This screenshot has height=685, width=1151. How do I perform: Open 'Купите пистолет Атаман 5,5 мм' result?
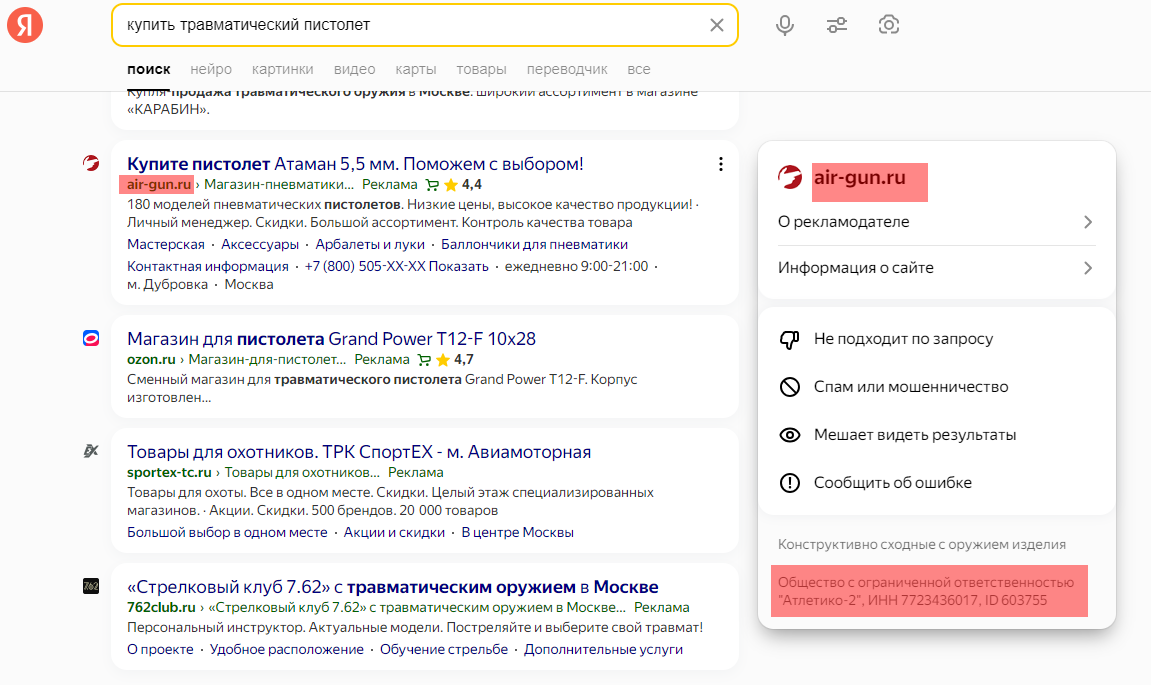(x=355, y=164)
